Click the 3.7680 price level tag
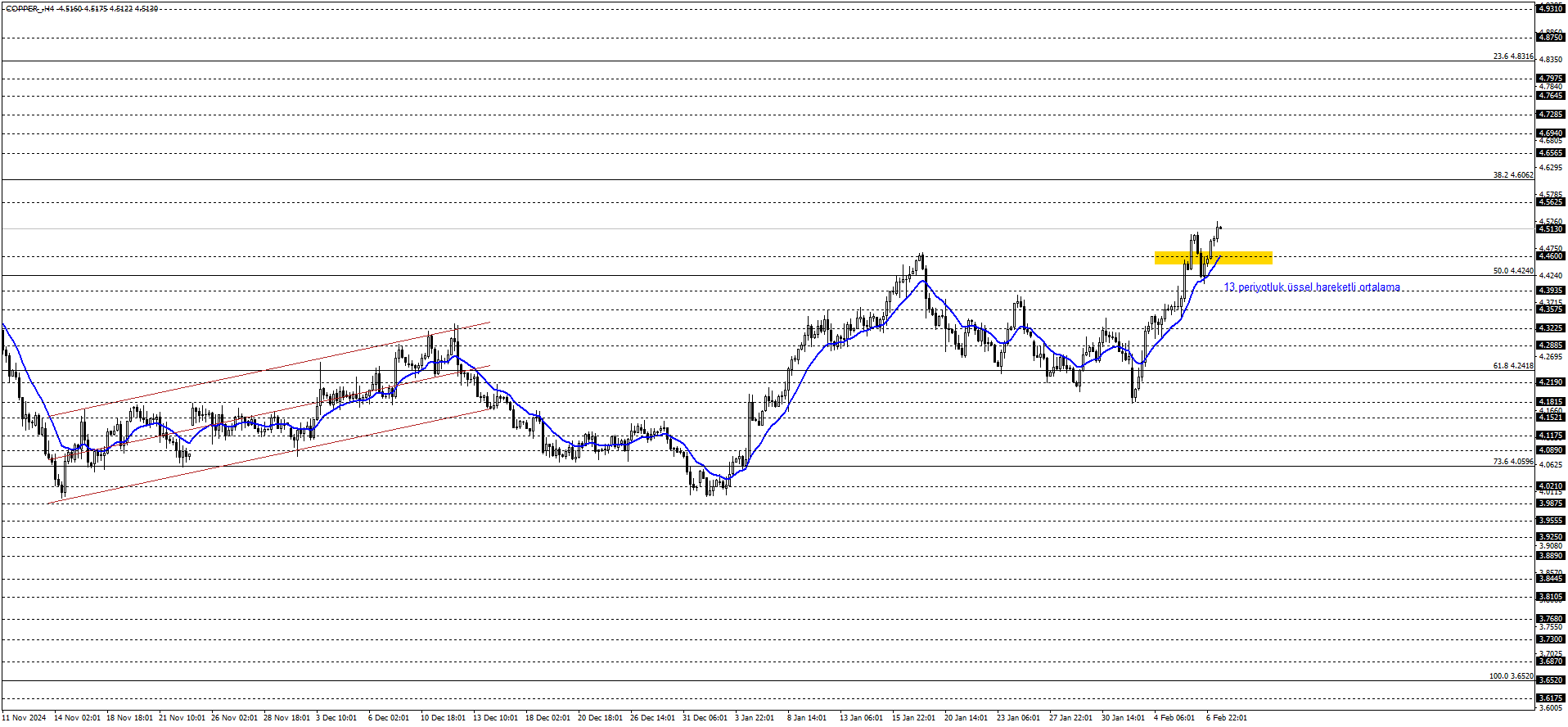Screen dimensions: 1568x727 coord(1551,619)
